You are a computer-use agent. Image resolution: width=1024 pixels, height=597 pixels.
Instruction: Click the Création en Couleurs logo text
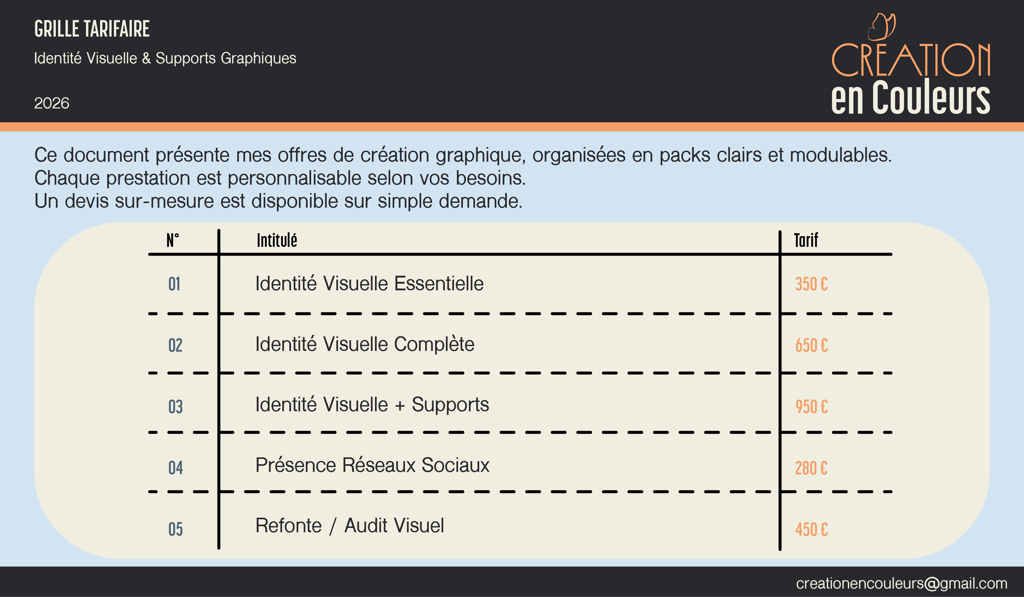910,80
